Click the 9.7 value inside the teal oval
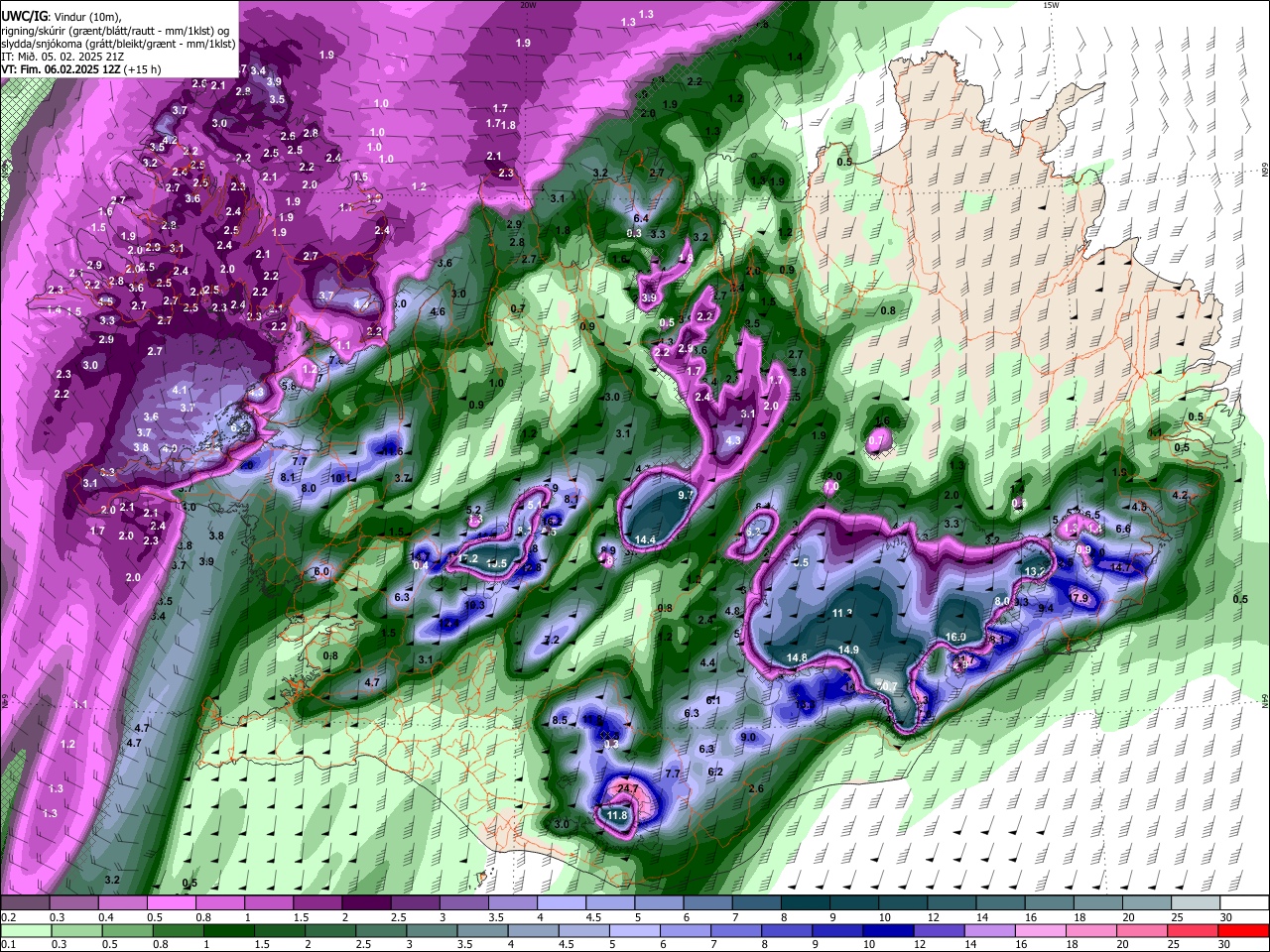 pos(686,494)
